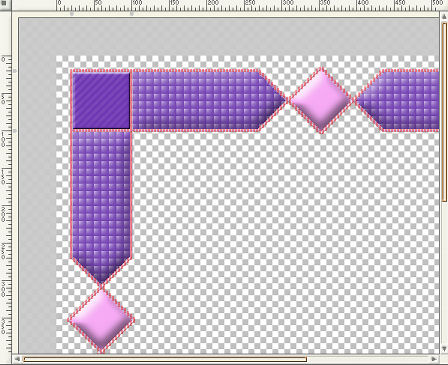
Task: Click the horizontal scrollbar right arrow
Action: (x=434, y=359)
